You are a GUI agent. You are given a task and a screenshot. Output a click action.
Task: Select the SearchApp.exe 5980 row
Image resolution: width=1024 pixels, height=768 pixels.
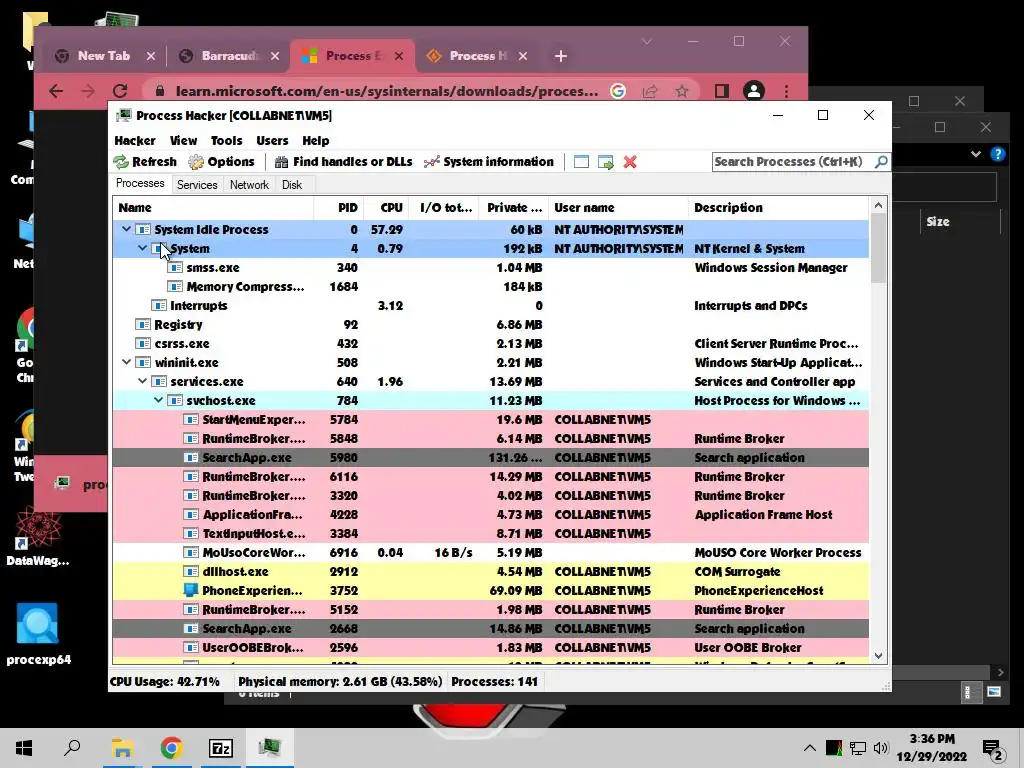click(490, 457)
